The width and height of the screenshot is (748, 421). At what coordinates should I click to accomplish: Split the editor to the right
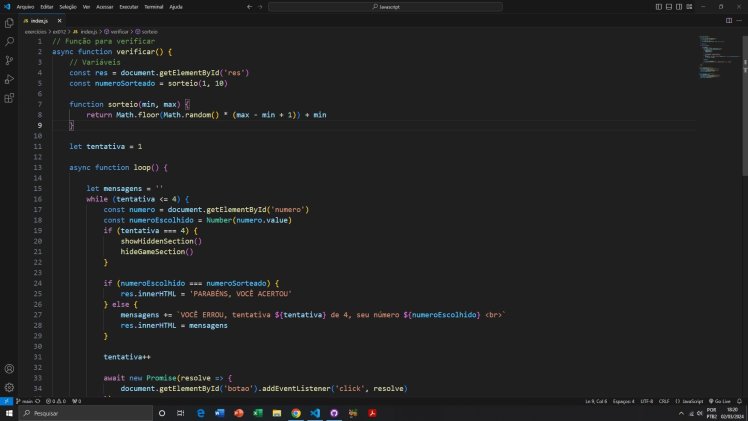(x=729, y=21)
